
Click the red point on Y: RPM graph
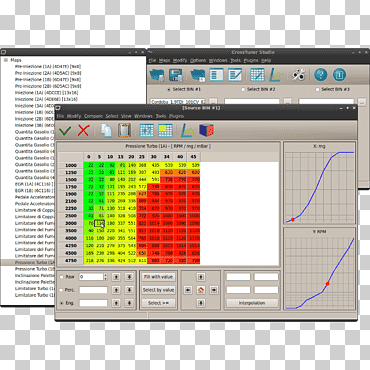[x=328, y=284]
